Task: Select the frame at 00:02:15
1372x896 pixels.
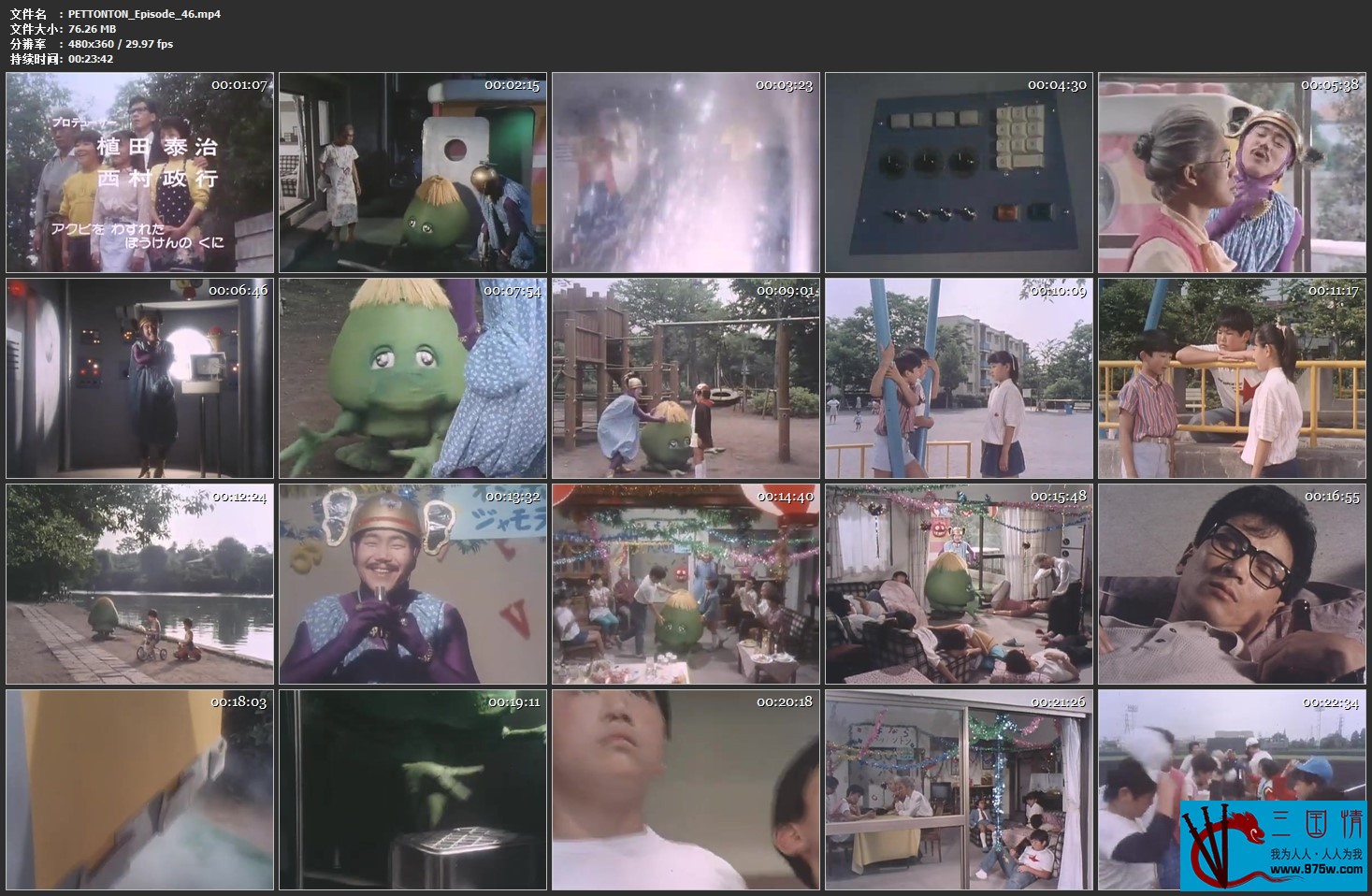Action: pos(412,173)
